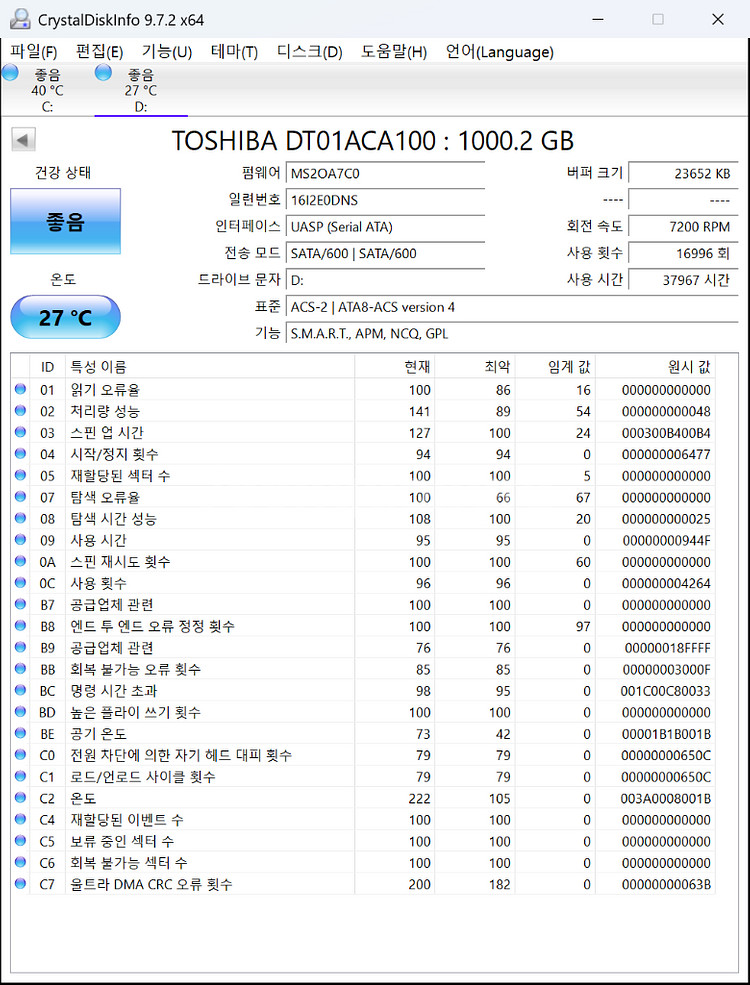Click the 현재 column header

coord(394,367)
